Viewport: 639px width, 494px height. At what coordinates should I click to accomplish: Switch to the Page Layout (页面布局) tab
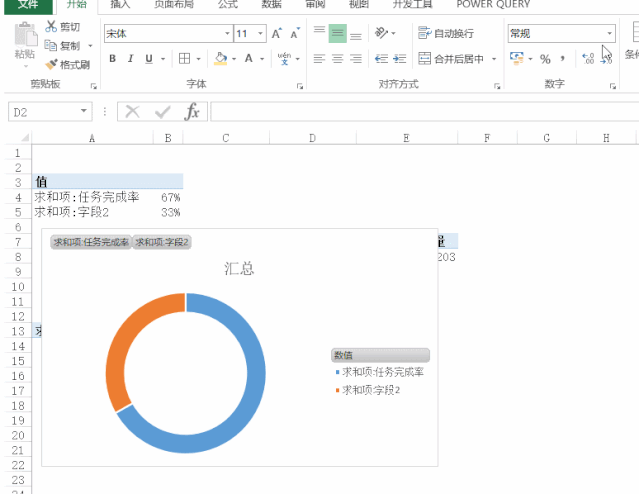pyautogui.click(x=174, y=4)
